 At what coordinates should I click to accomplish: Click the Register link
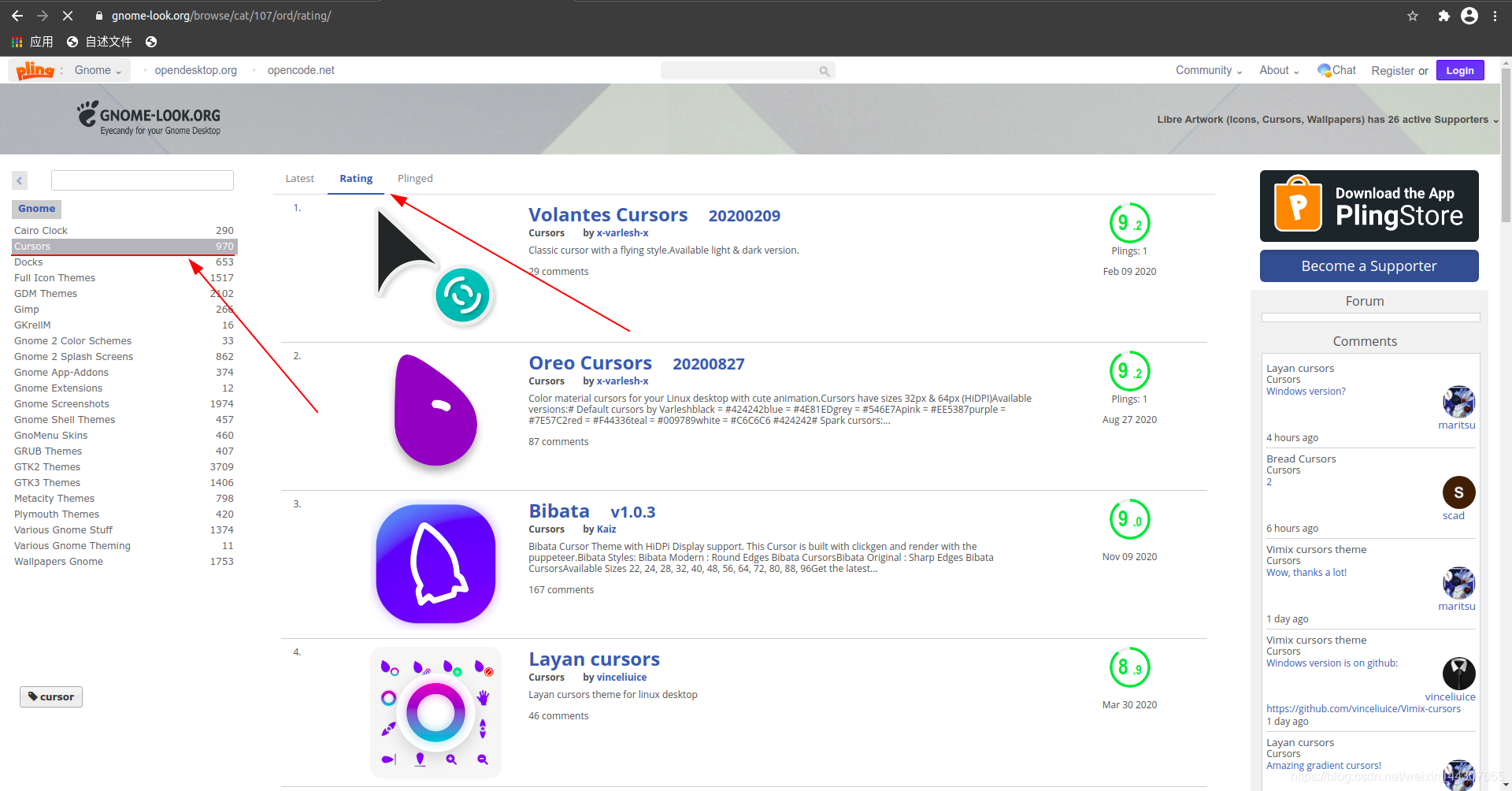(x=1392, y=71)
